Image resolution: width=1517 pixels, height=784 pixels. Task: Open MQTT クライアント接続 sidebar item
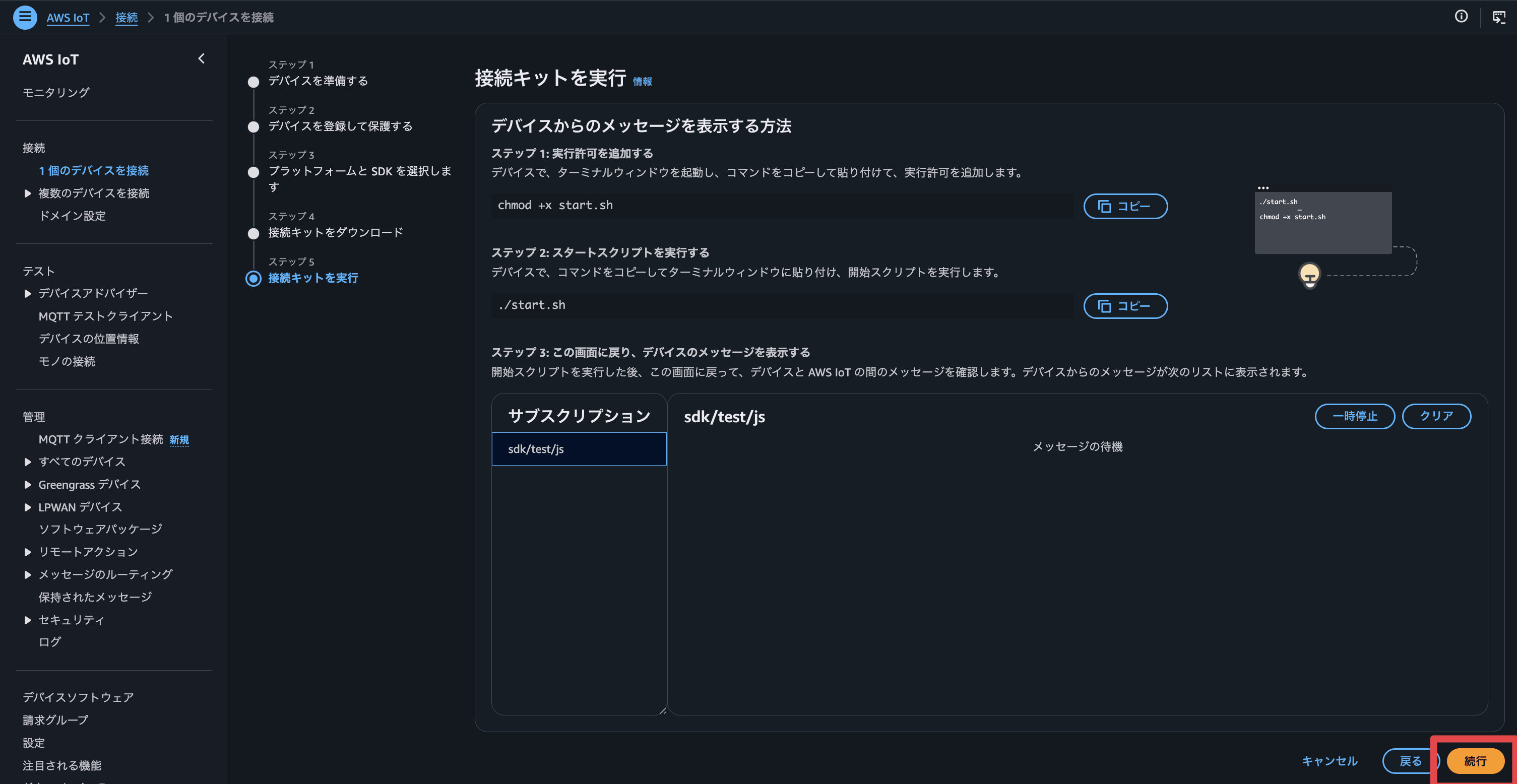point(101,439)
